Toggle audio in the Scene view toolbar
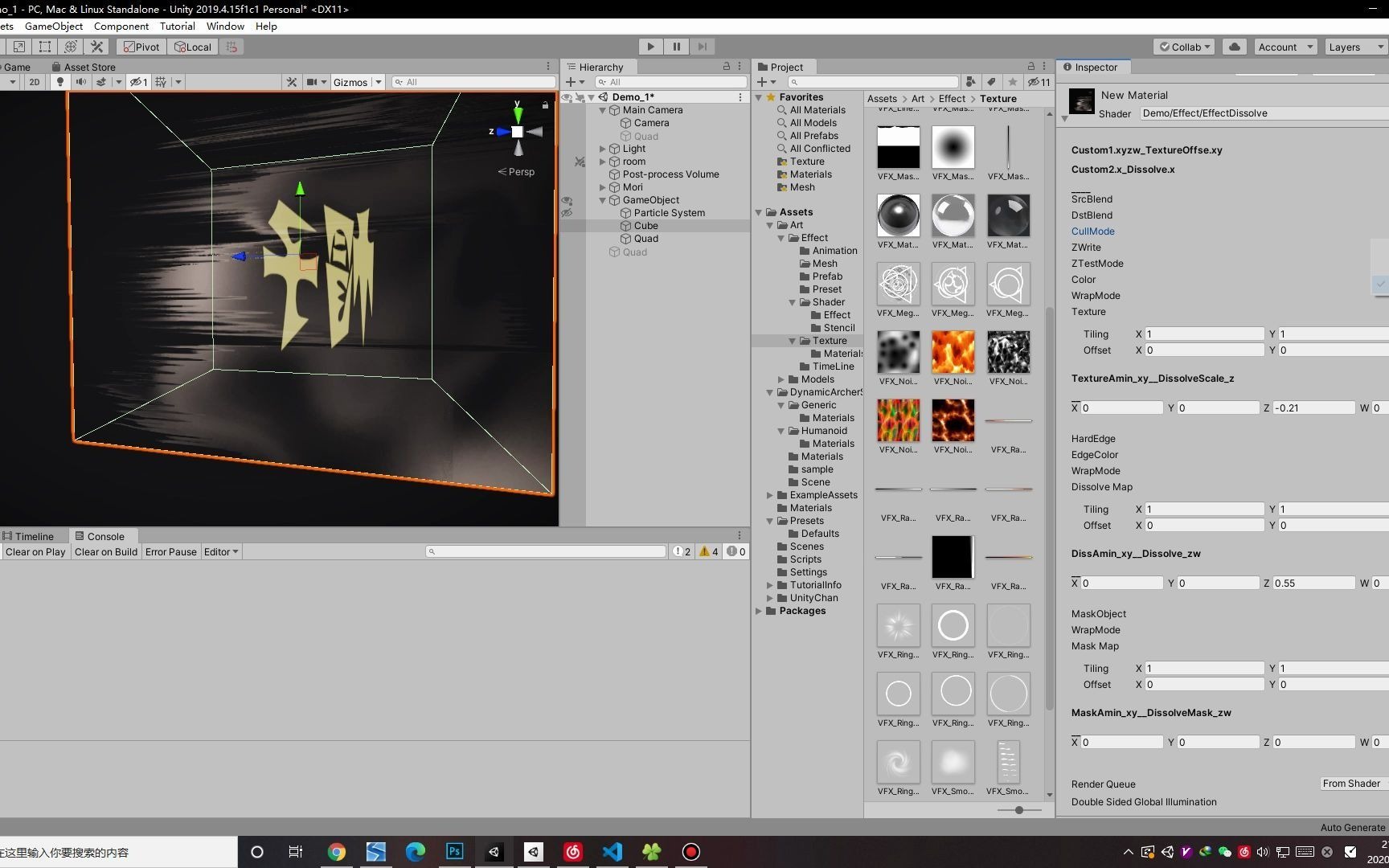The width and height of the screenshot is (1389, 868). 80,81
